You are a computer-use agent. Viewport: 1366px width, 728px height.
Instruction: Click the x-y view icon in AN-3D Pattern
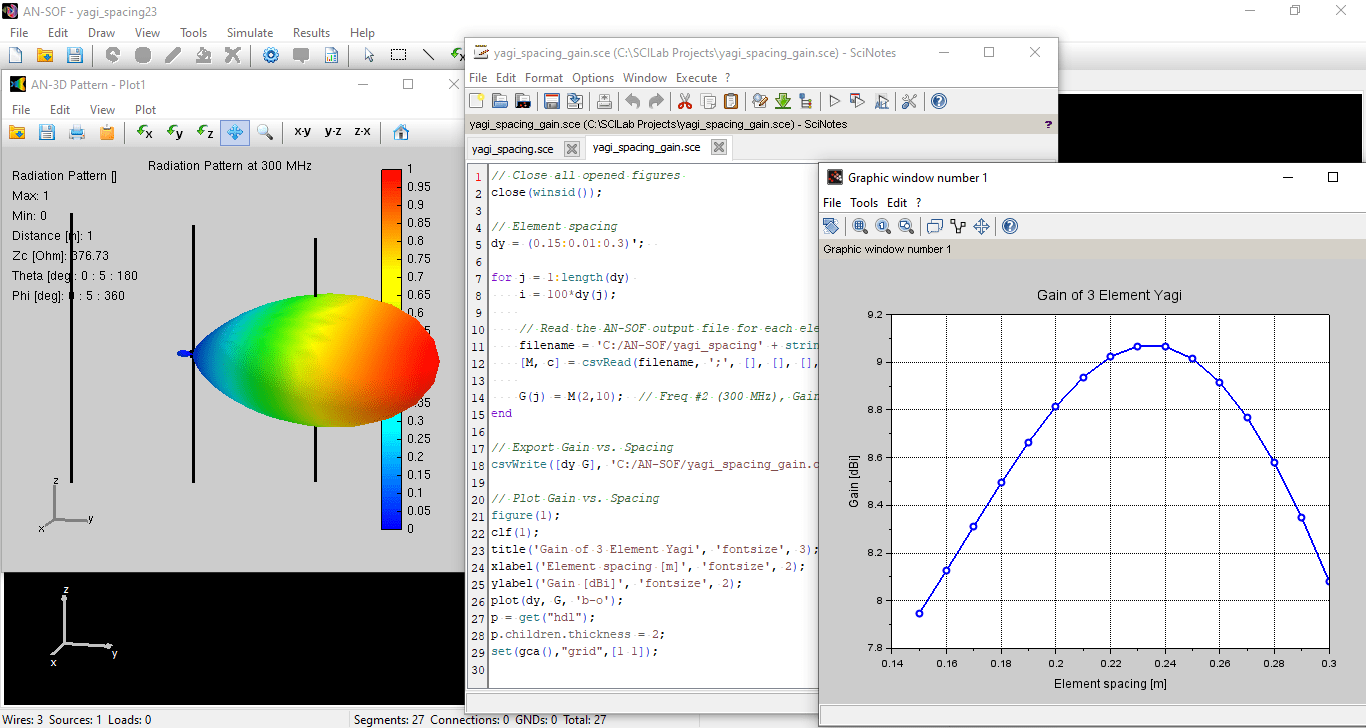pyautogui.click(x=302, y=131)
